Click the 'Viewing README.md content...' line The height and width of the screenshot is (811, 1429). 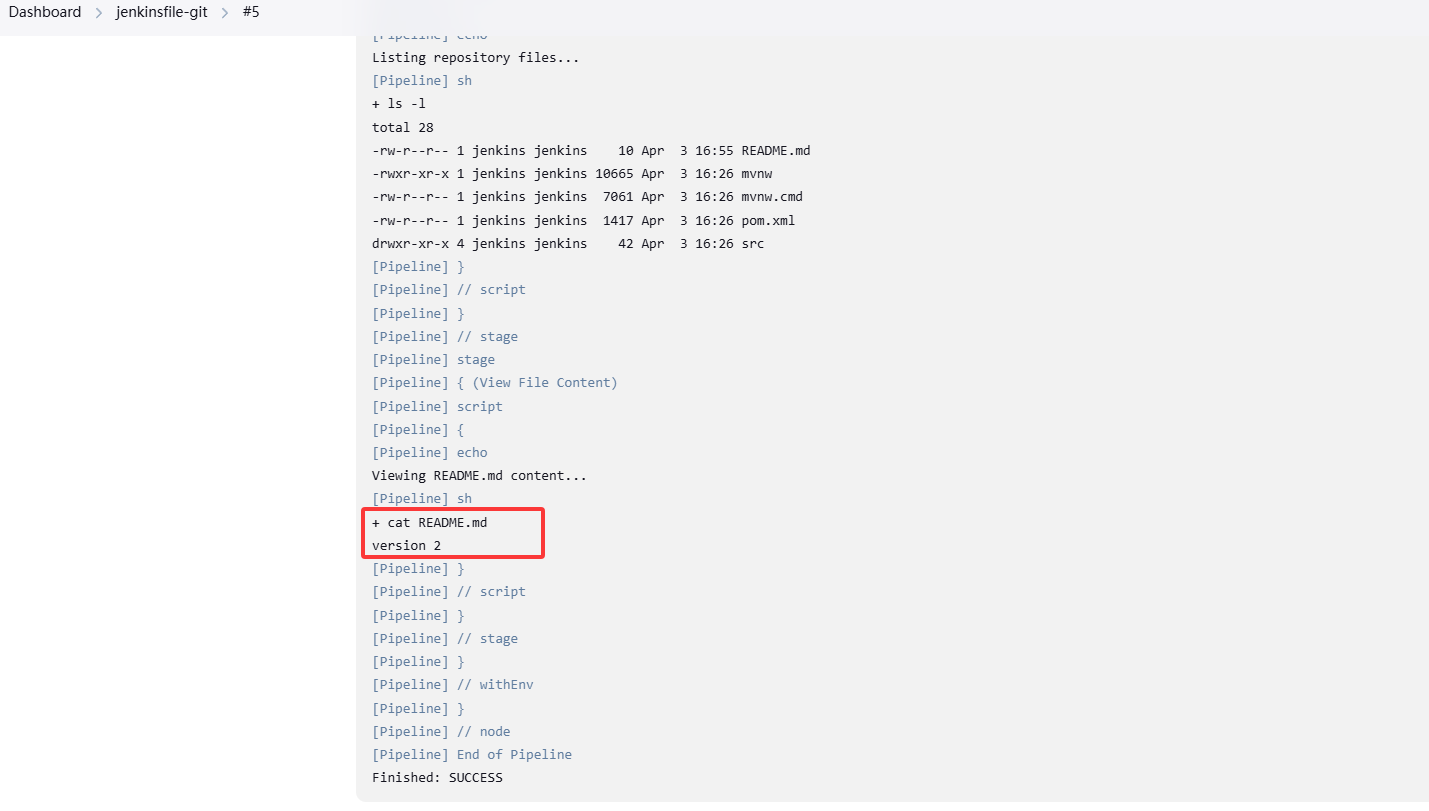[479, 476]
